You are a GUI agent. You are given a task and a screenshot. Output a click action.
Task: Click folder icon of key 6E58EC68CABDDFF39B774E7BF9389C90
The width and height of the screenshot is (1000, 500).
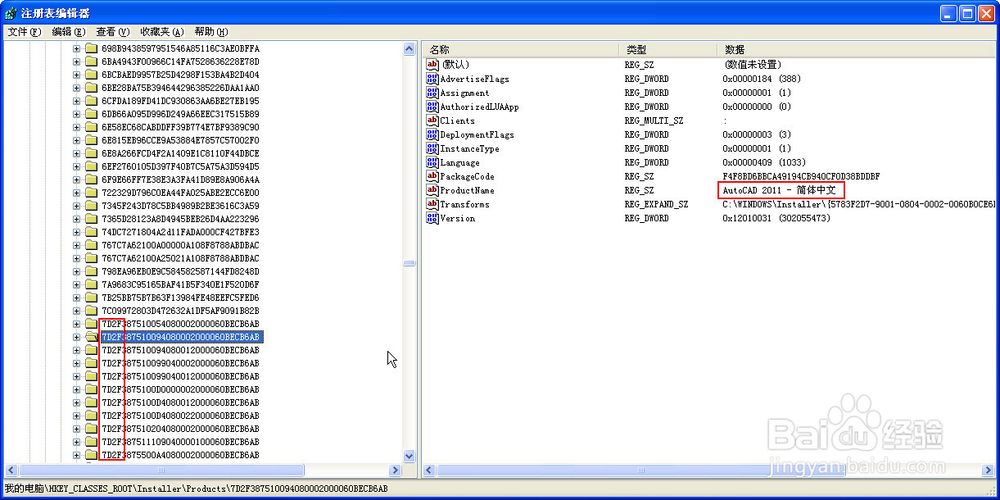91,127
